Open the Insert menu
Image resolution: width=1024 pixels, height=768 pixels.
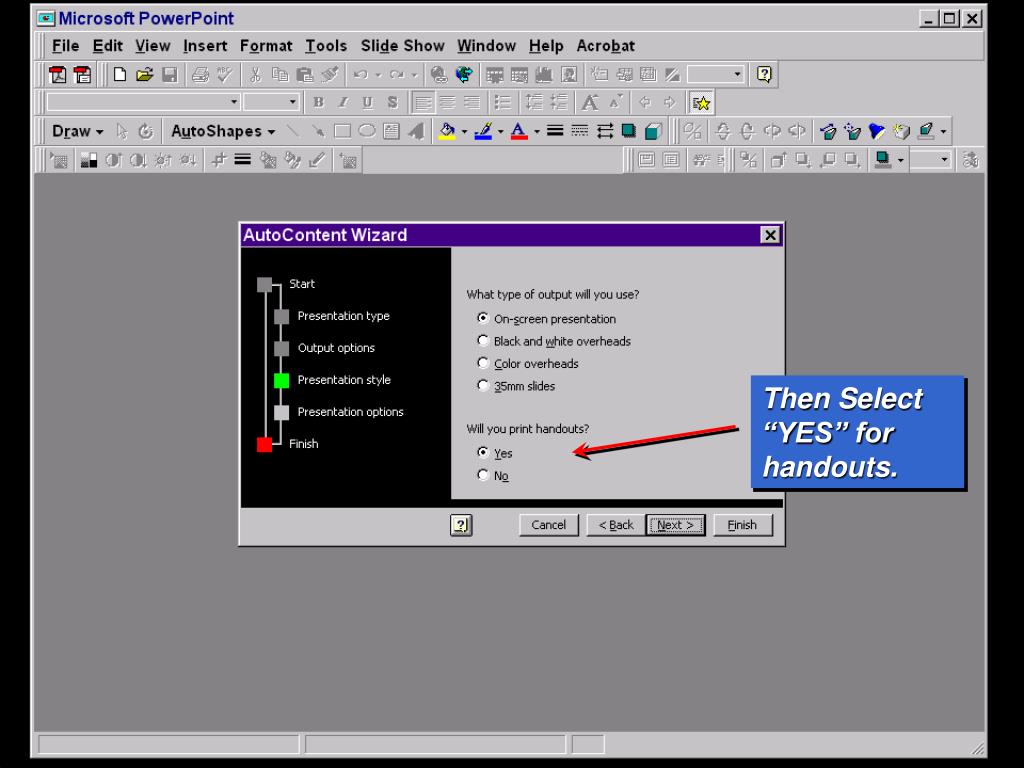tap(205, 46)
